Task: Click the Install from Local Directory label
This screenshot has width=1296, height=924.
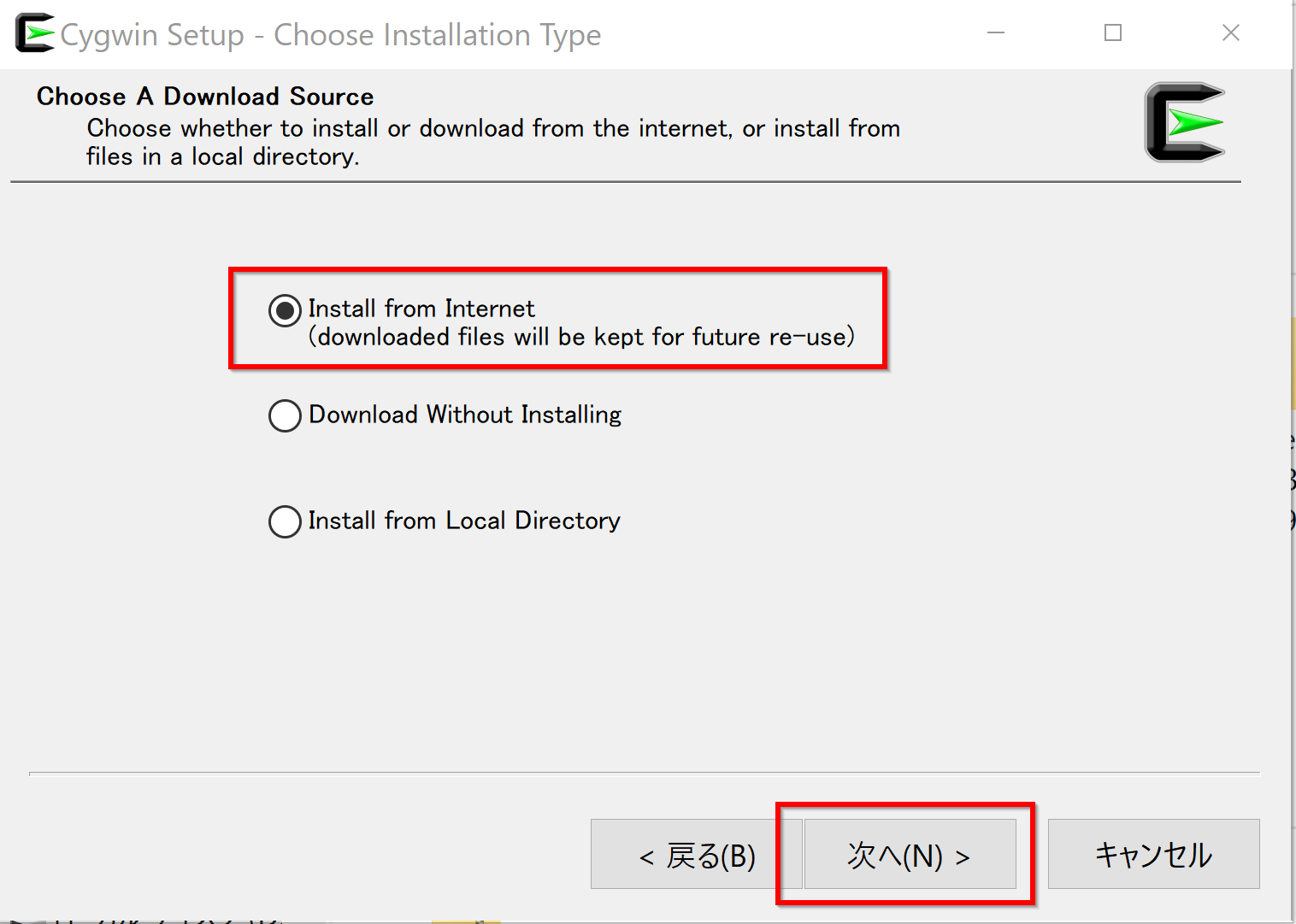Action: click(x=464, y=521)
